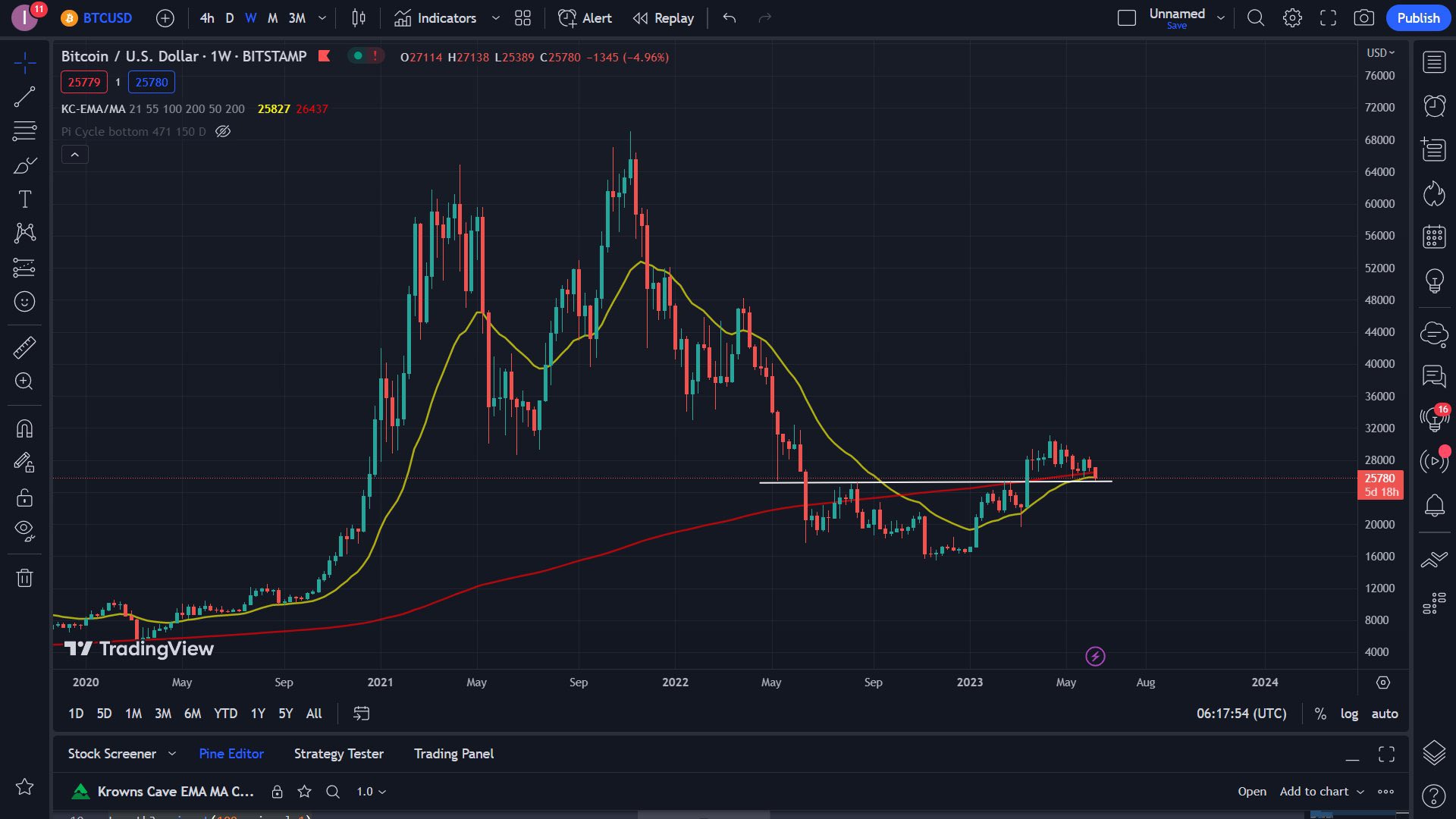1456x819 pixels.
Task: Click the 25779 sell price button
Action: 84,82
